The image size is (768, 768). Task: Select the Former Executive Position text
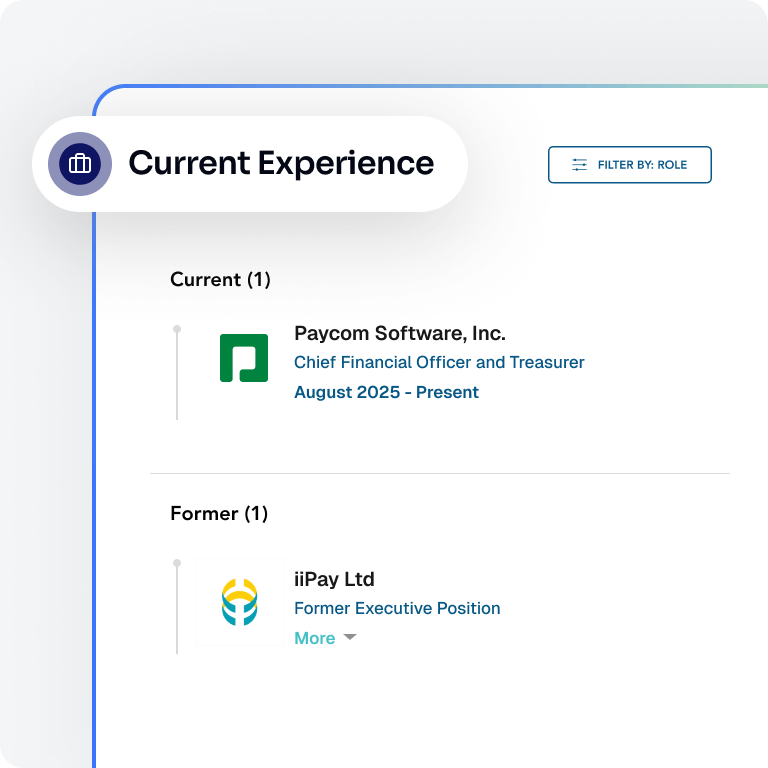click(x=397, y=608)
